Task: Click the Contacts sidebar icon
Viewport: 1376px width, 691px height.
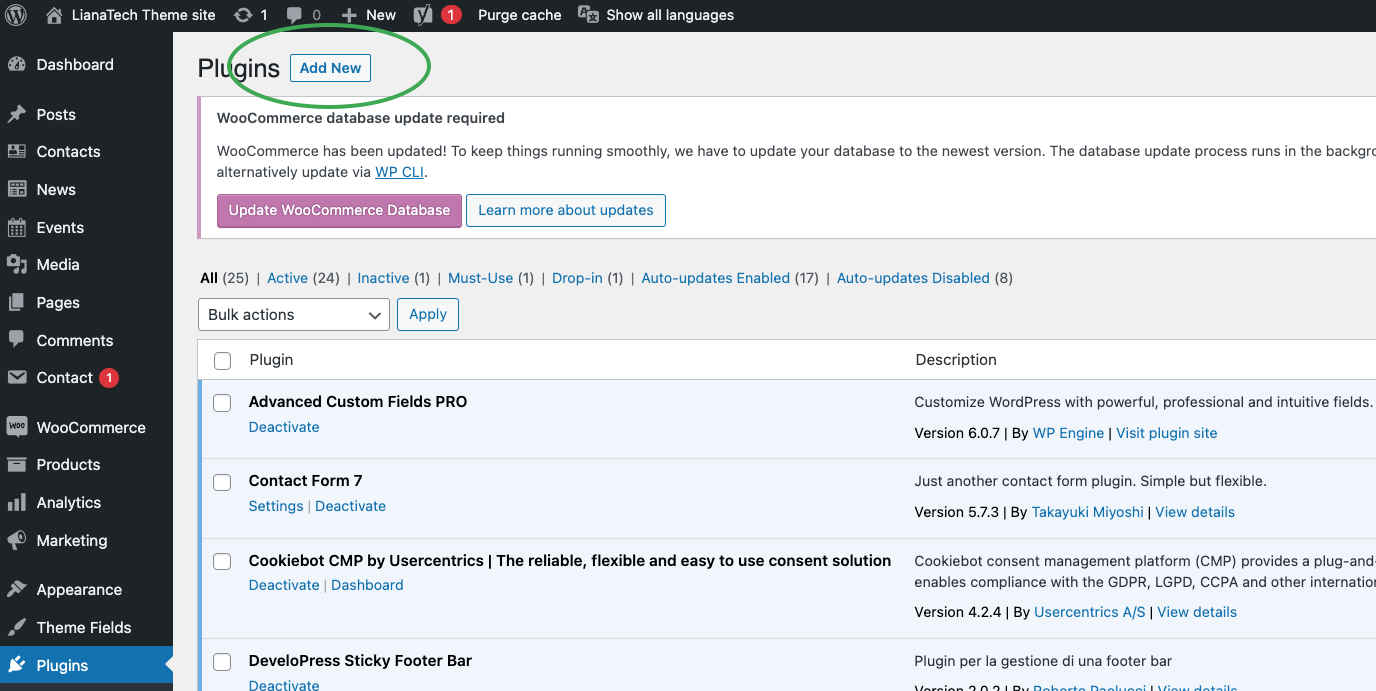Action: 17,151
